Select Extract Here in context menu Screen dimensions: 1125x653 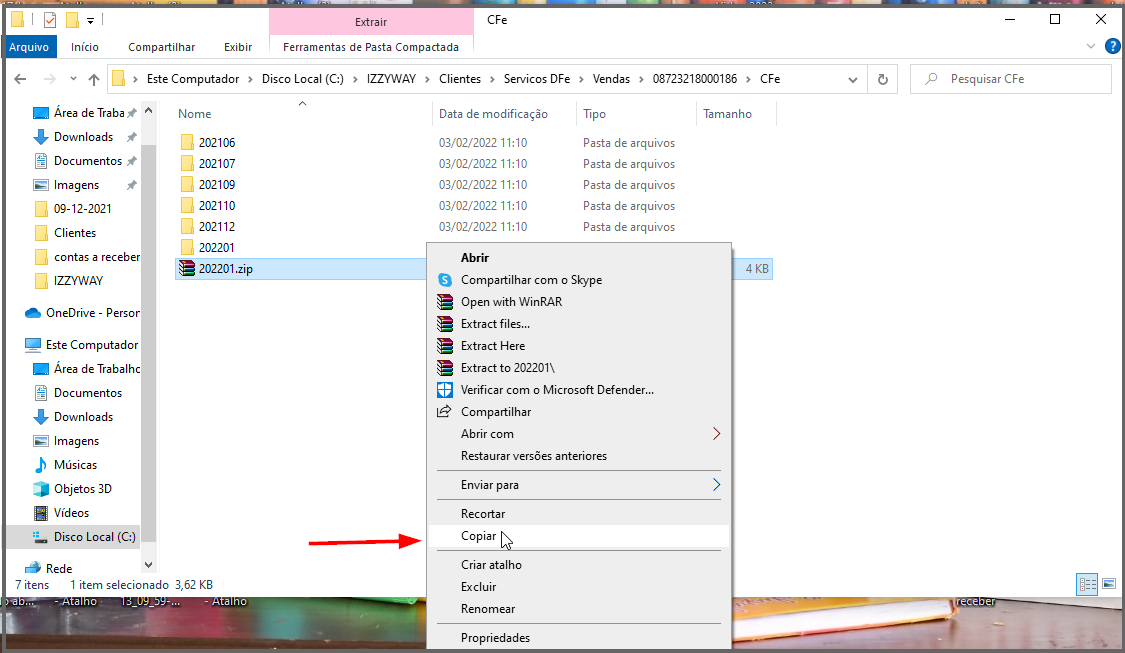coord(492,346)
